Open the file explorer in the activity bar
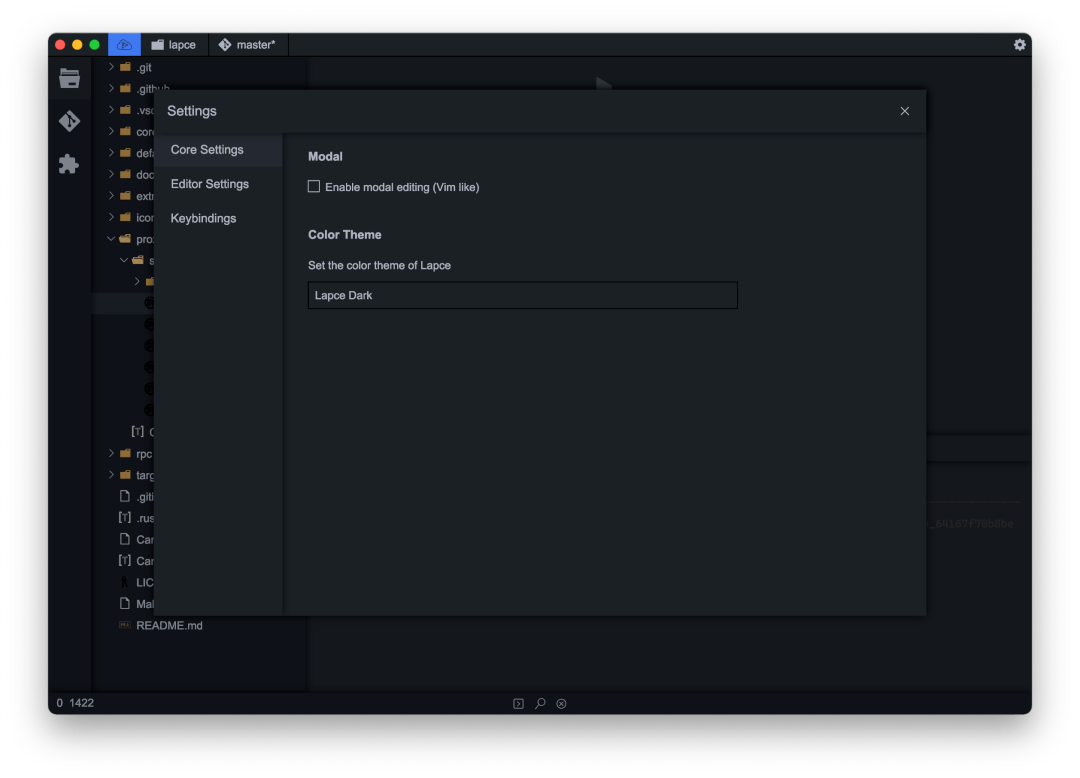Screen dimensions: 1080x778 (68, 78)
